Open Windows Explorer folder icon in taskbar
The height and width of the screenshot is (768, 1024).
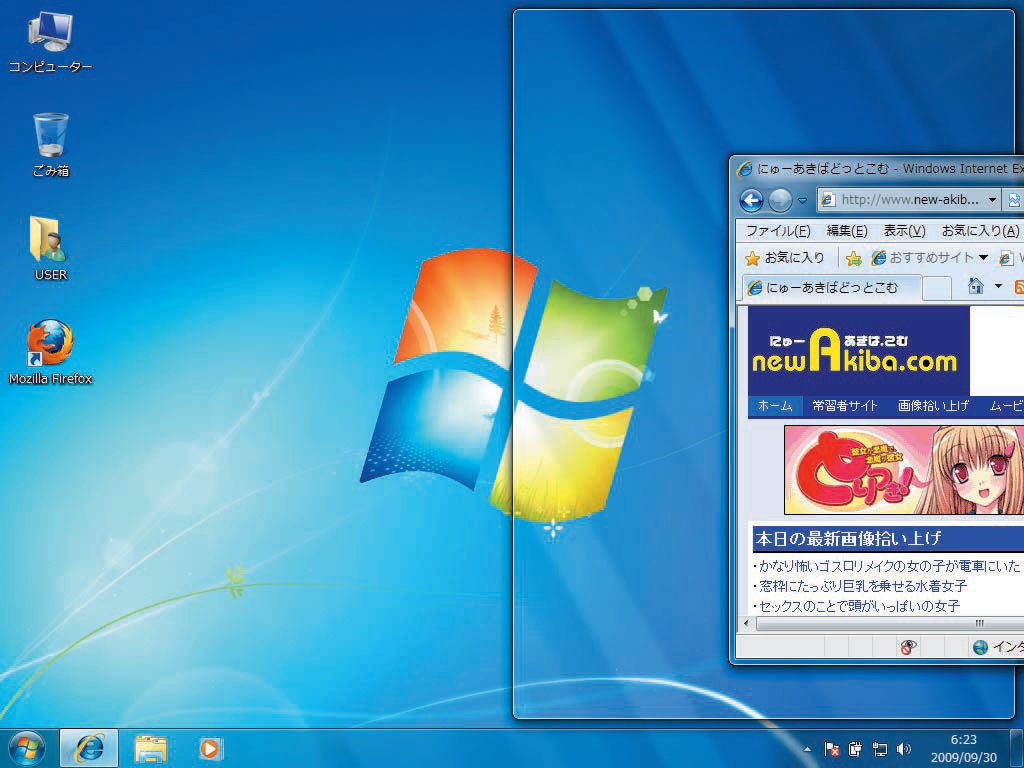click(x=150, y=748)
